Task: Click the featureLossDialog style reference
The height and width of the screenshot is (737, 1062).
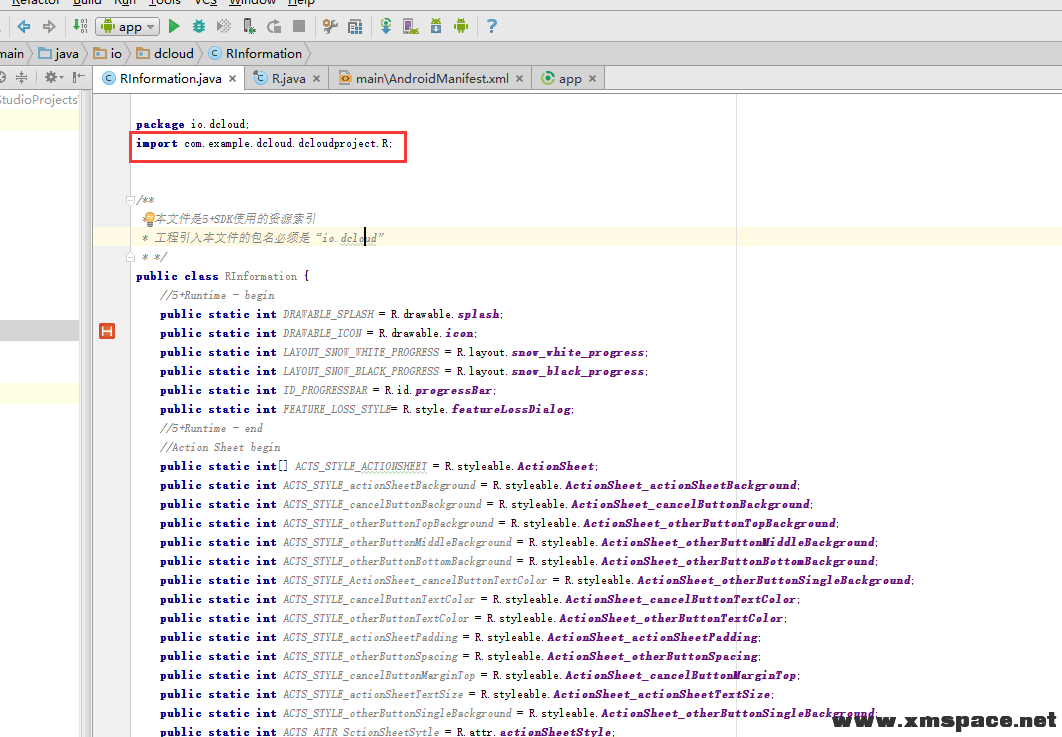Action: point(511,409)
